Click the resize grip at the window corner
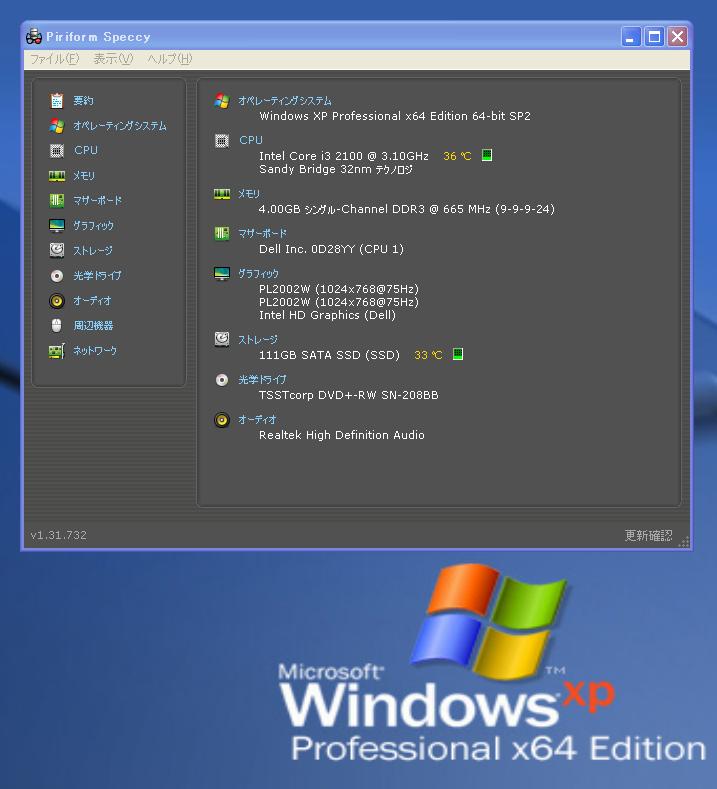The width and height of the screenshot is (717, 789). pos(684,541)
